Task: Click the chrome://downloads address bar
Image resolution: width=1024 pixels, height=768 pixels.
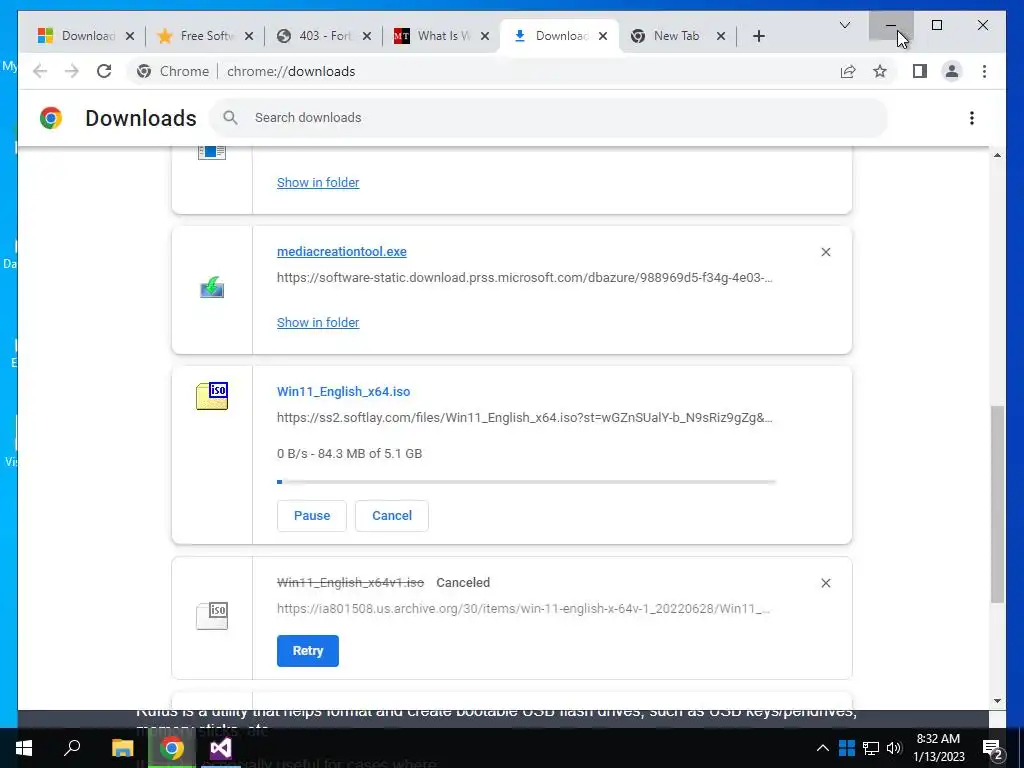Action: click(x=291, y=71)
